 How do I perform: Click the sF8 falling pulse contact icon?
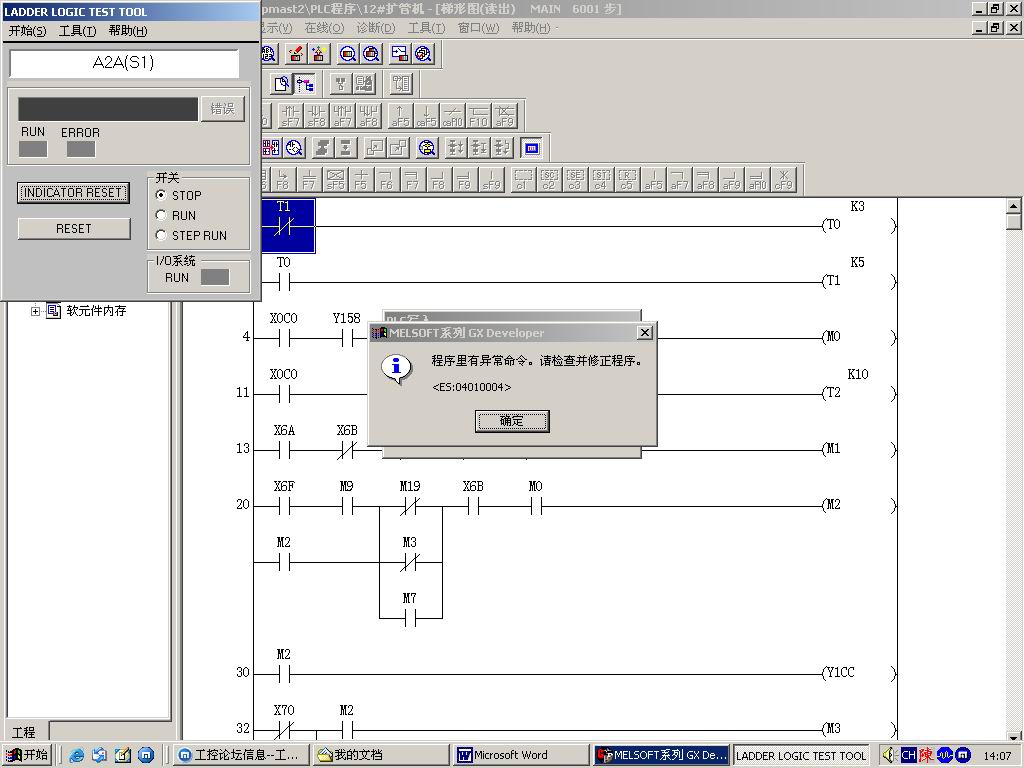point(317,115)
